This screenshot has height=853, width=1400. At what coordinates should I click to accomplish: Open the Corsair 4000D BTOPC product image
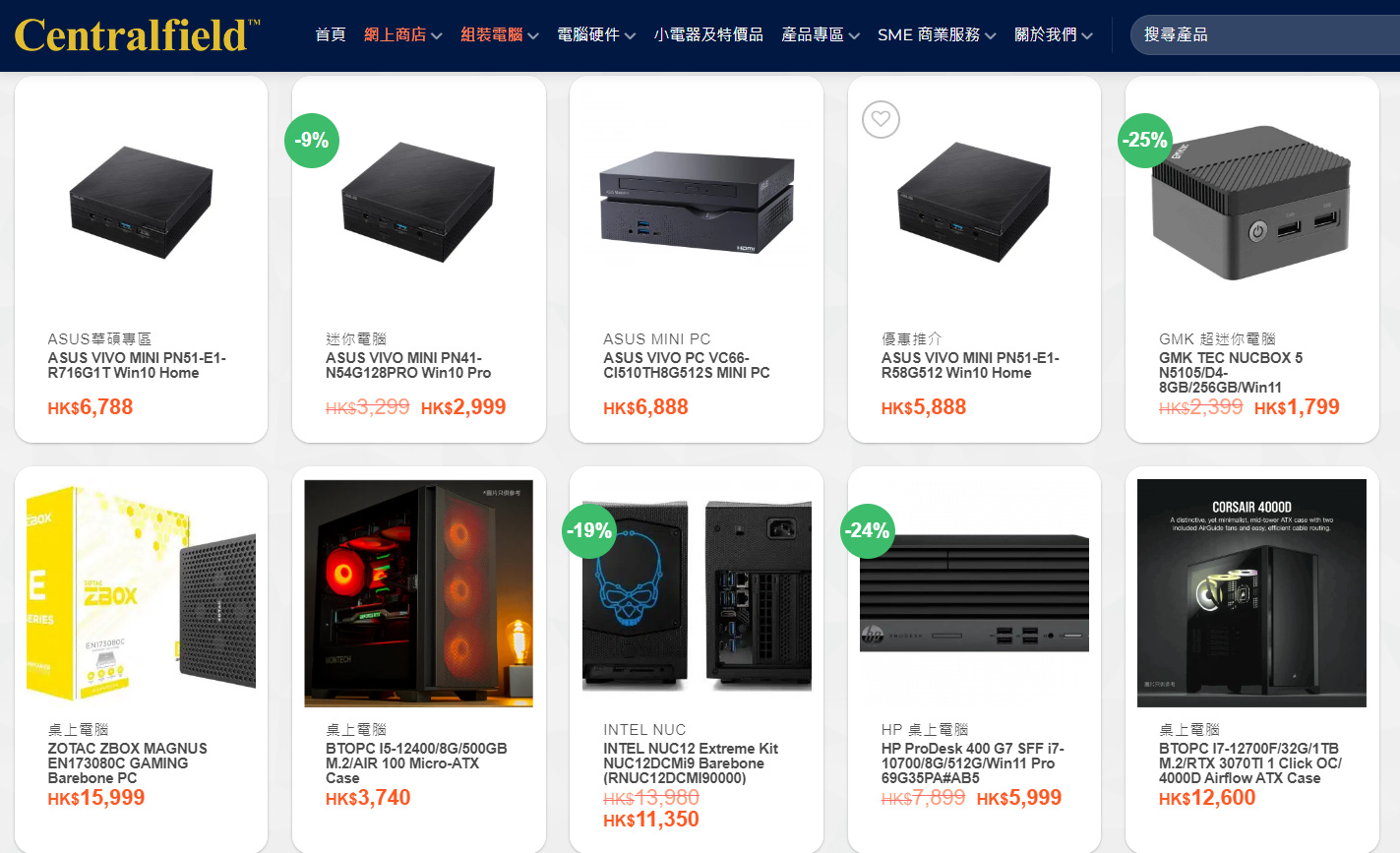tap(1251, 593)
